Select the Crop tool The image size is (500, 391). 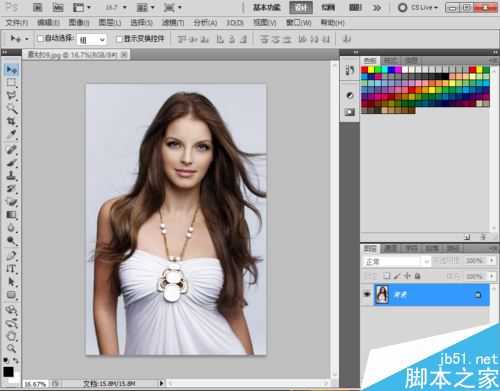coord(12,122)
